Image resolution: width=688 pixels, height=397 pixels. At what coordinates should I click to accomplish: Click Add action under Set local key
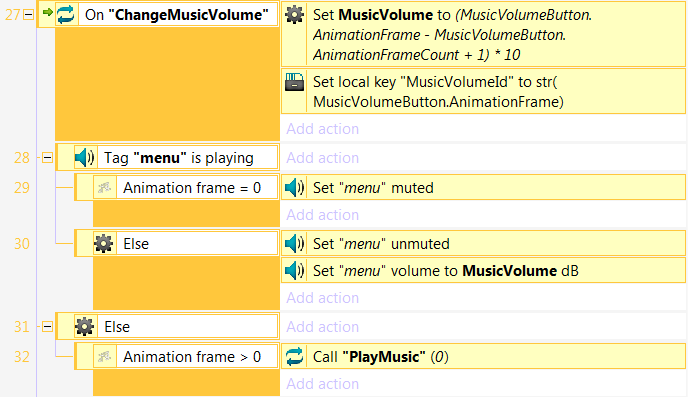click(x=322, y=129)
